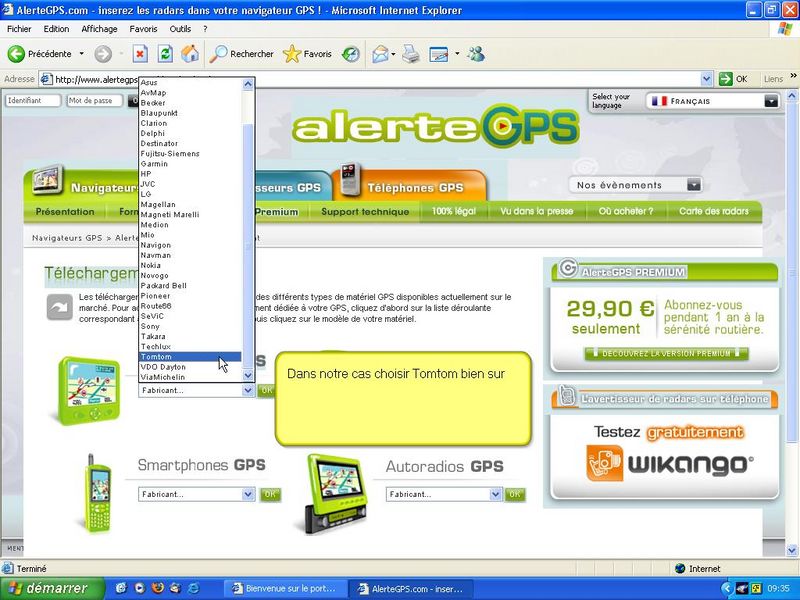Image resolution: width=800 pixels, height=600 pixels.
Task: Click Découvrez la version Premium button
Action: (666, 353)
